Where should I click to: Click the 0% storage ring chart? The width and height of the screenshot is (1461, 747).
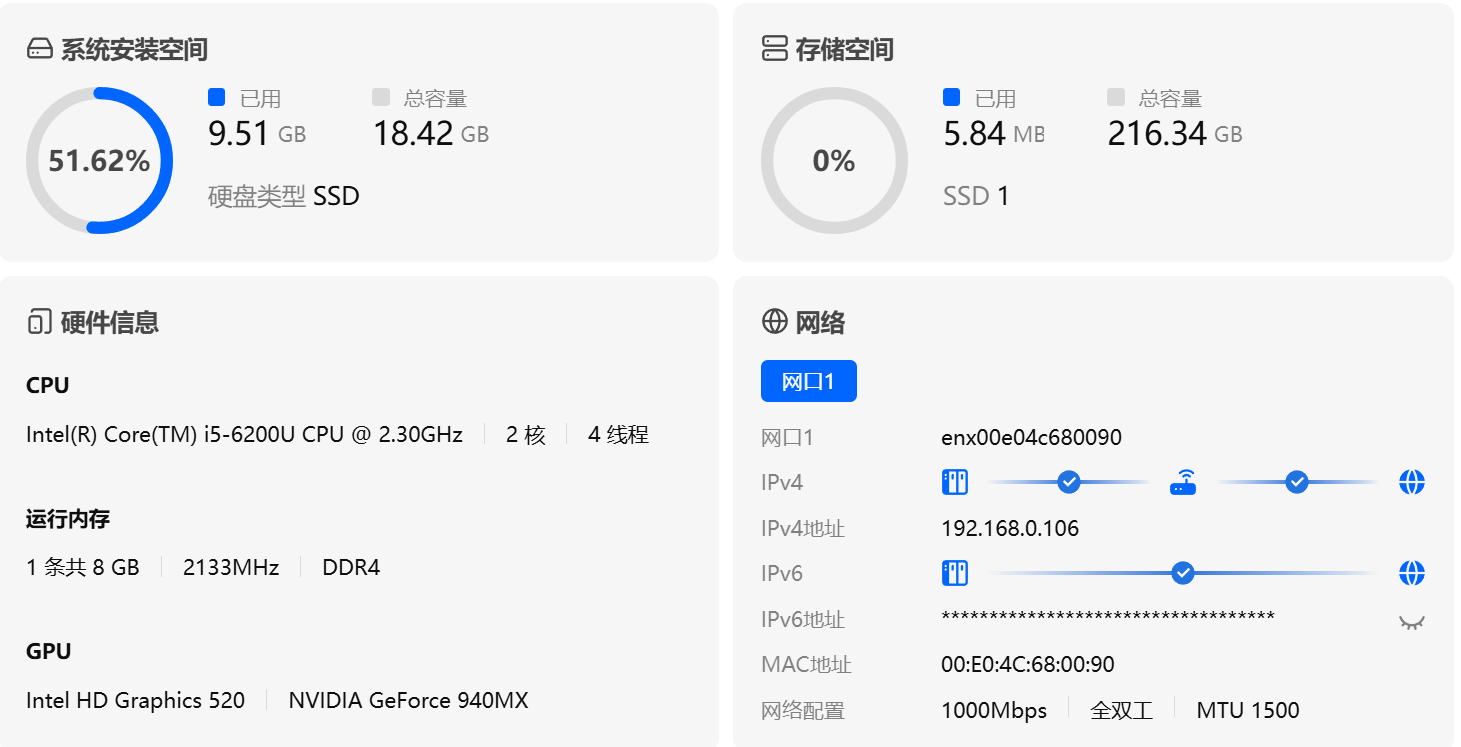pos(834,160)
